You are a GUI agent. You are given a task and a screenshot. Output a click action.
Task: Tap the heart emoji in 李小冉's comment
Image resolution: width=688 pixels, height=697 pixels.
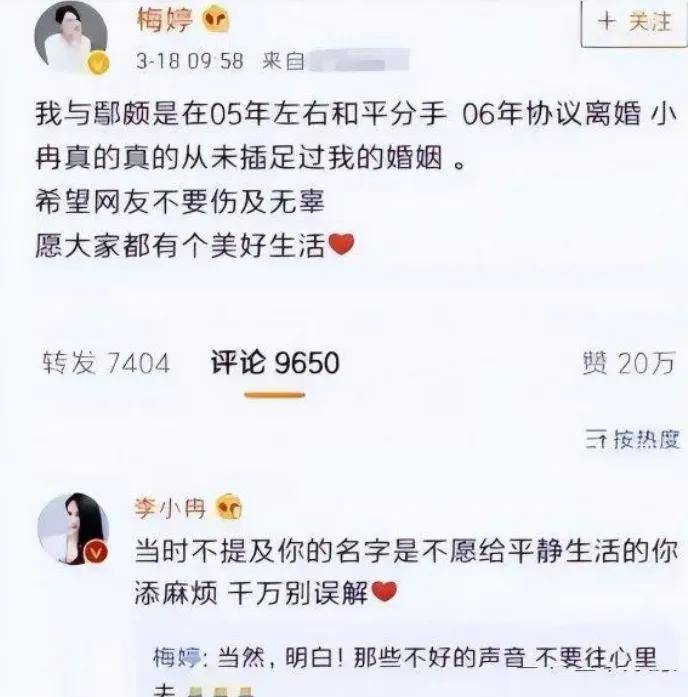coord(384,591)
